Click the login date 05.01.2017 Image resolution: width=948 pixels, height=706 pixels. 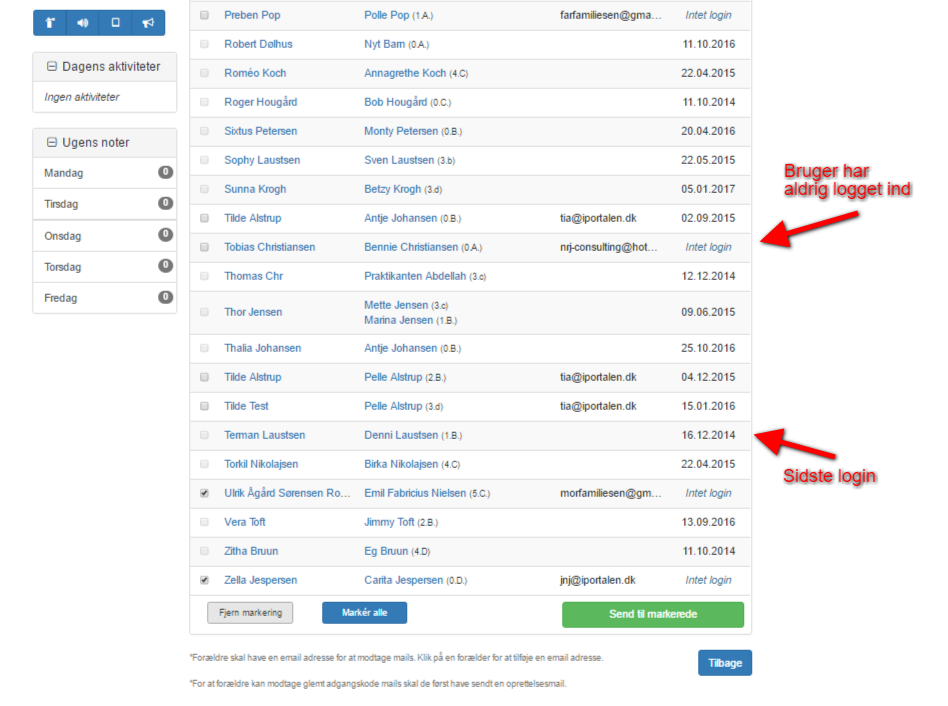pos(708,189)
